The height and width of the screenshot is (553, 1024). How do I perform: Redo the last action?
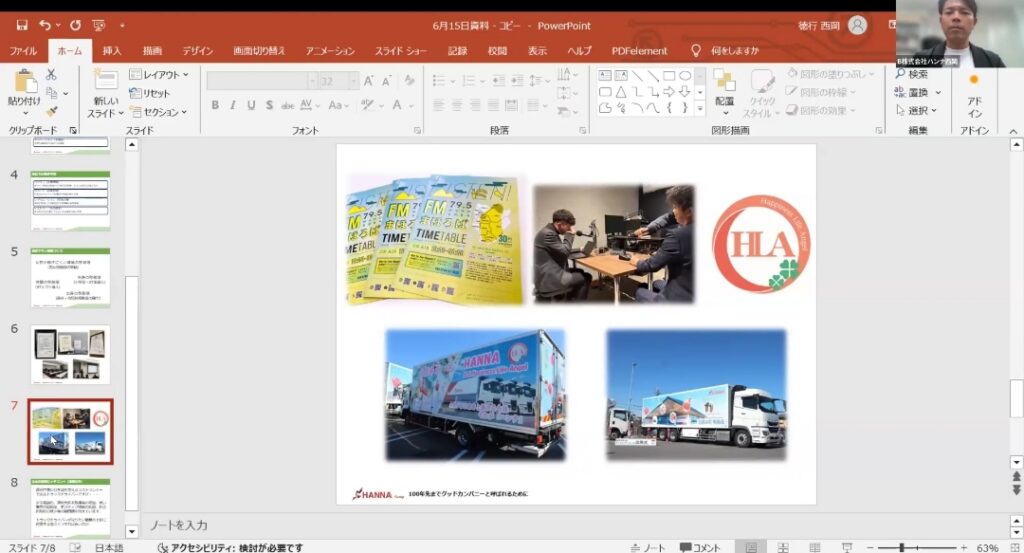tap(75, 25)
